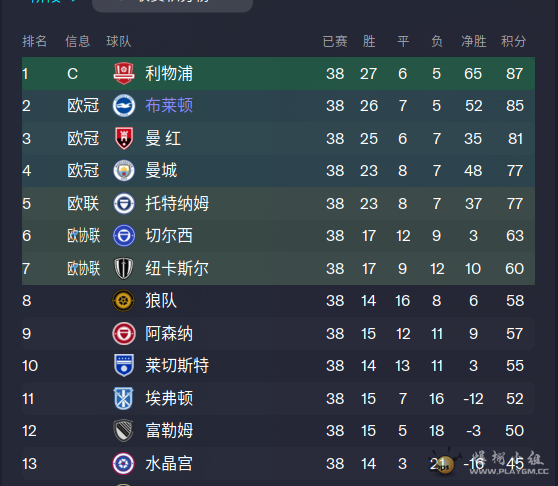Click the 埃弗顿 light-blue crest
The image size is (558, 486).
click(123, 398)
